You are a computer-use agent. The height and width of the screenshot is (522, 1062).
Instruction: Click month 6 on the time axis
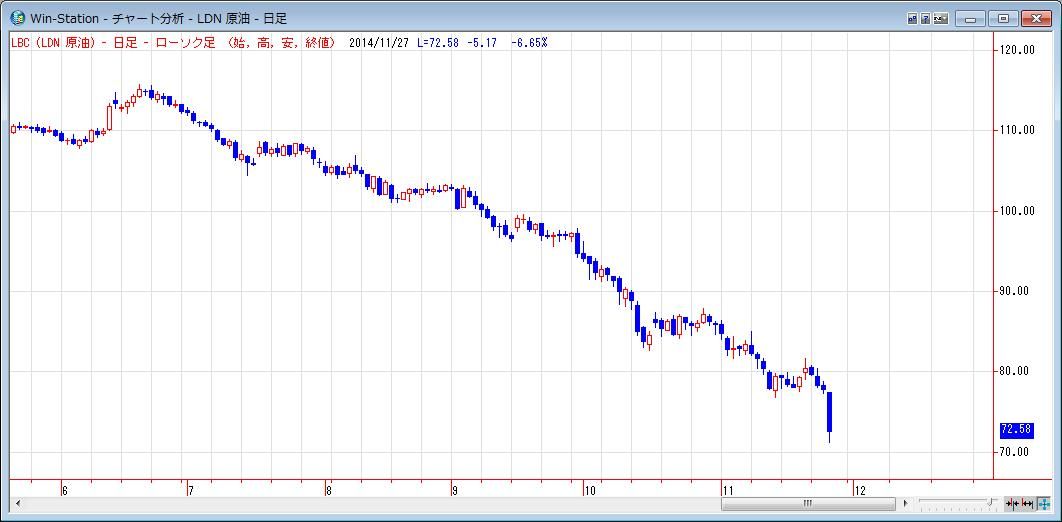click(x=64, y=490)
